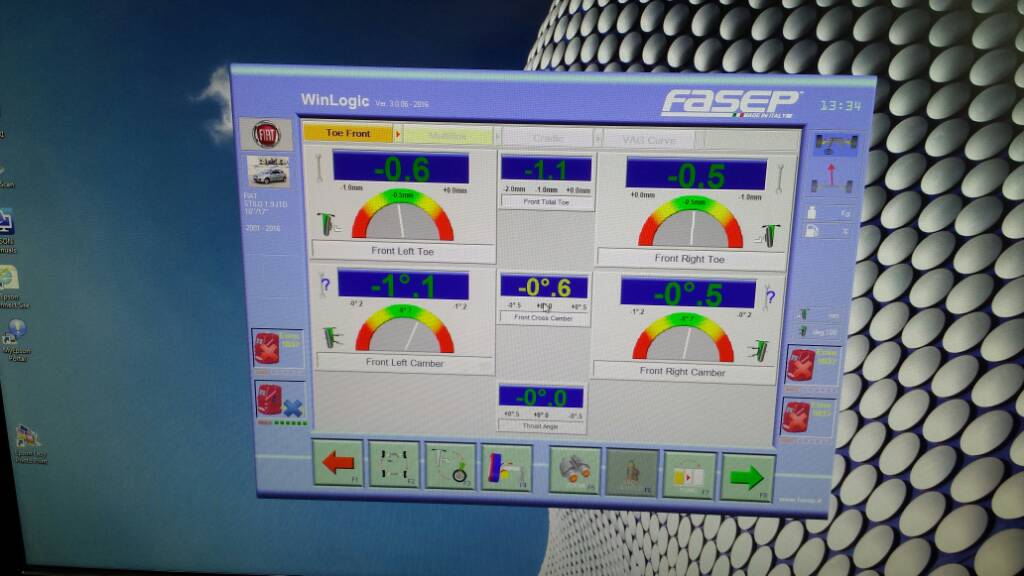Open the Fiat Stilo vehicle thumbnail
1024x576 pixels.
coord(268,172)
